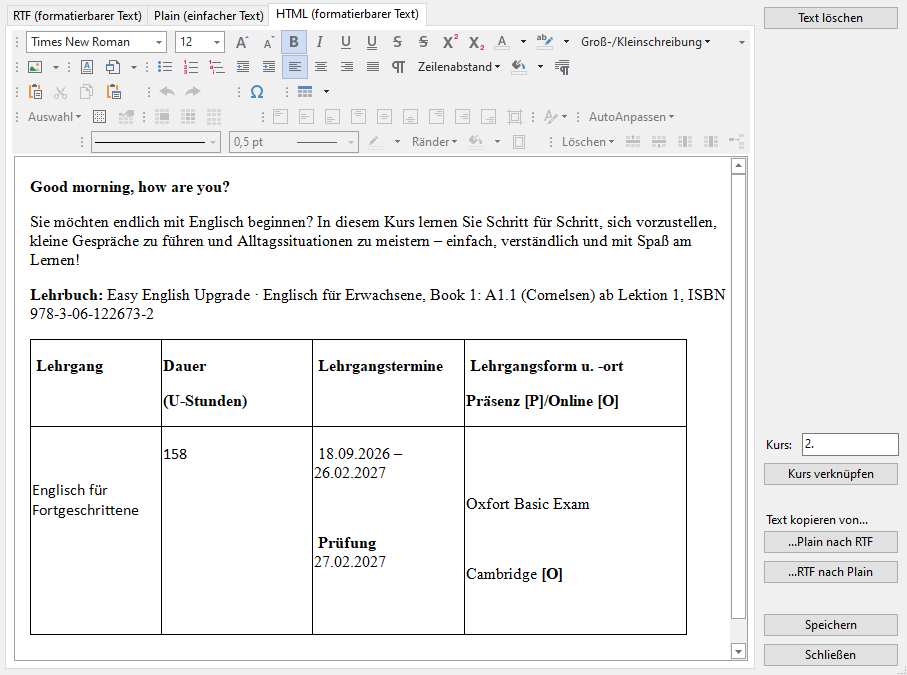Screen dimensions: 907x675
Task: Switch to RTF (formatierbarer Text) tab
Action: [78, 16]
